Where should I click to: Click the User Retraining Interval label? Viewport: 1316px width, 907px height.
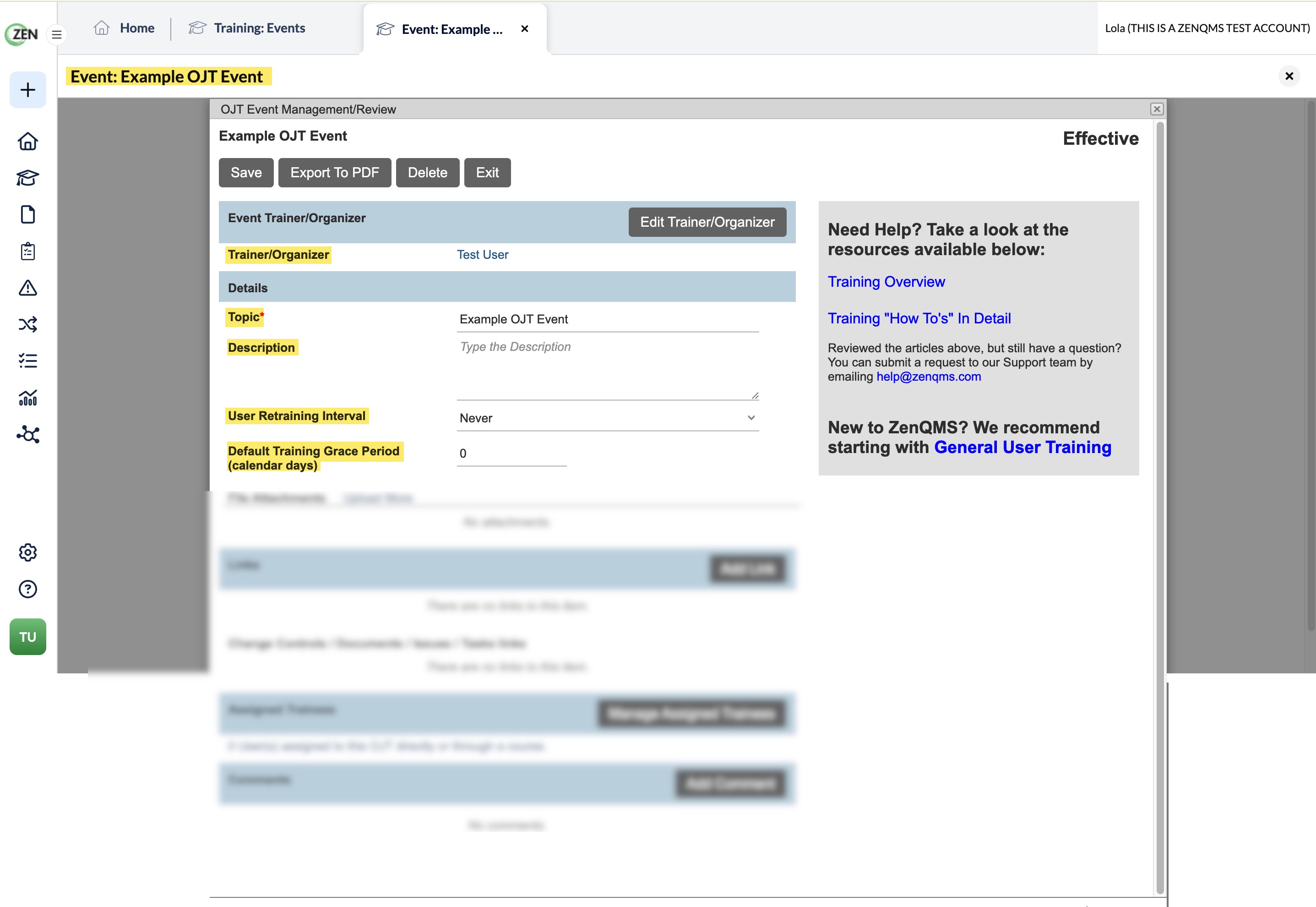pos(297,416)
